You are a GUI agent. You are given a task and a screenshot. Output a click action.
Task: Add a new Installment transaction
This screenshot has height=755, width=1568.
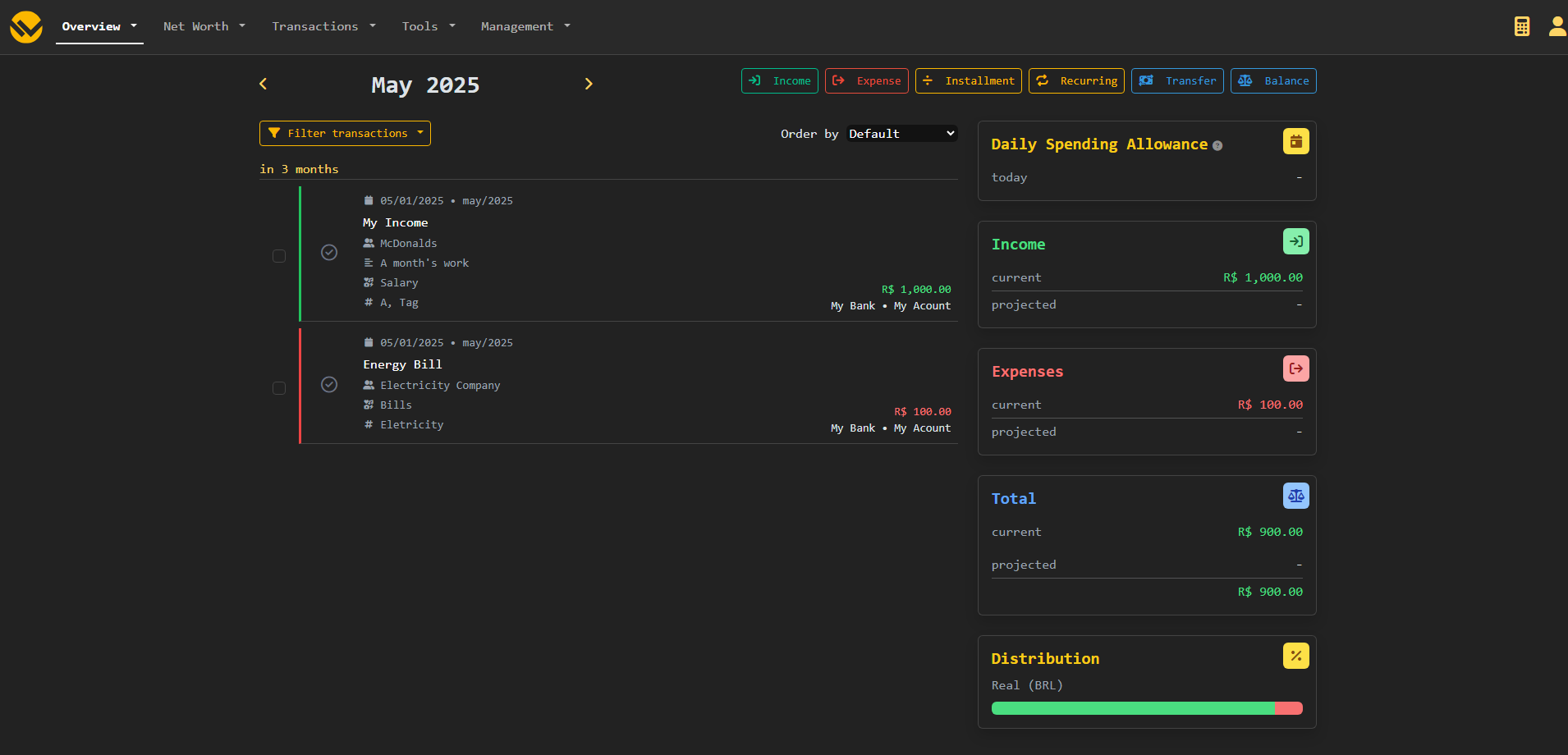tap(968, 81)
